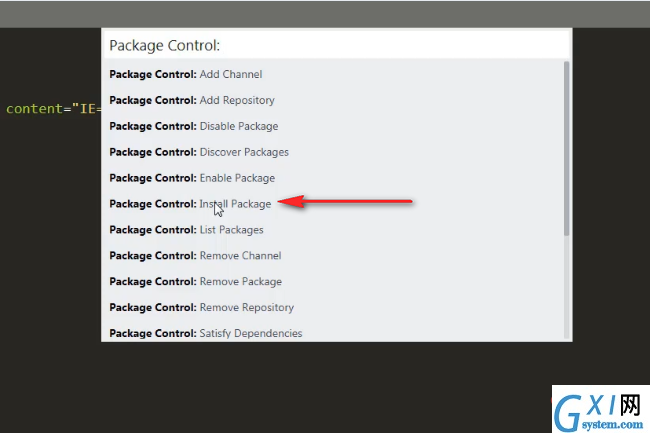
Task: Select Package Control: Add Channel
Action: point(333,74)
